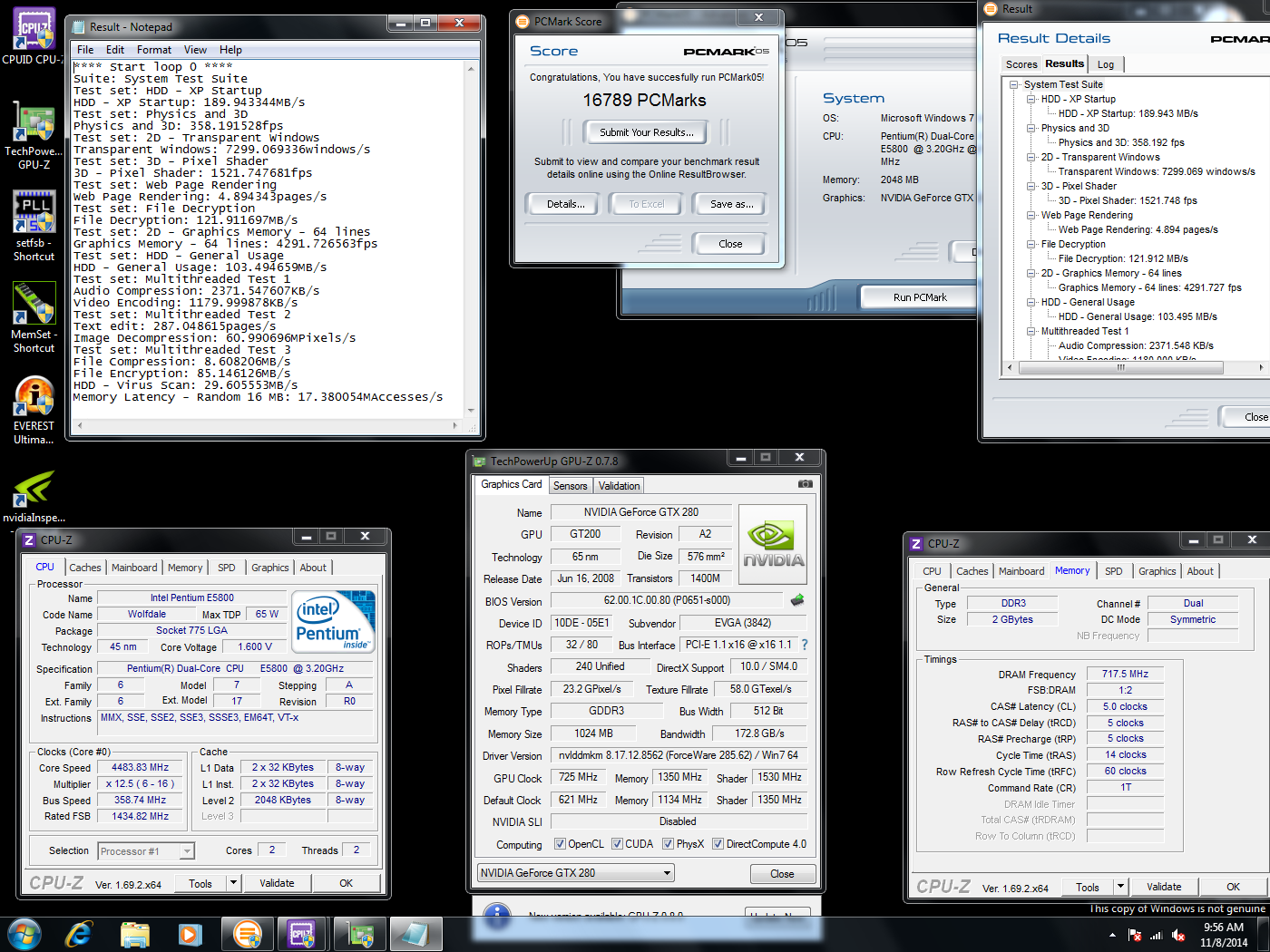The height and width of the screenshot is (952, 1270).
Task: Click the NVIDIA logo in GPU-Z
Action: click(x=774, y=544)
